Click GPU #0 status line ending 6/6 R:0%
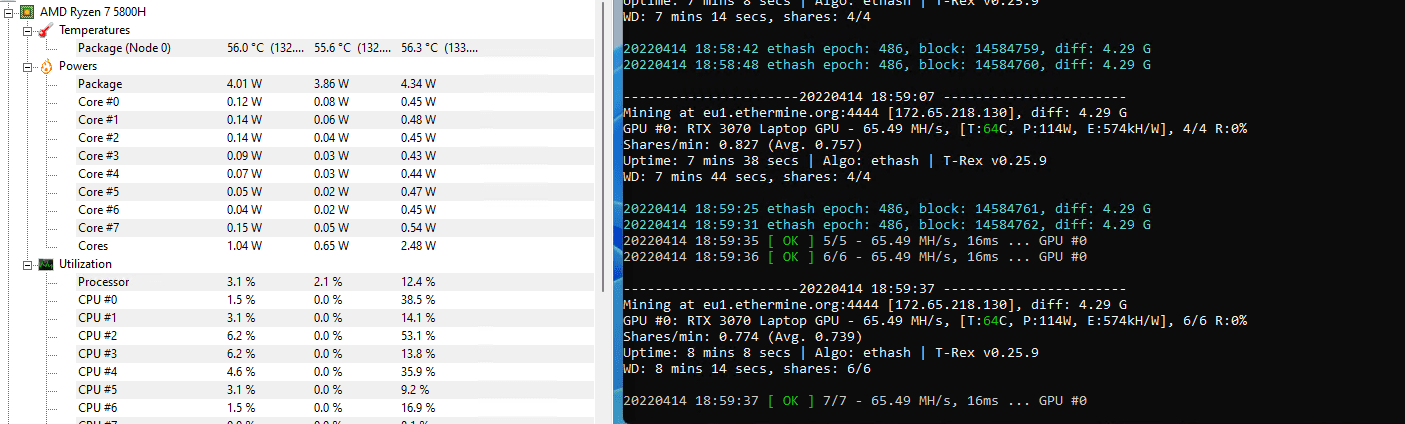 934,321
